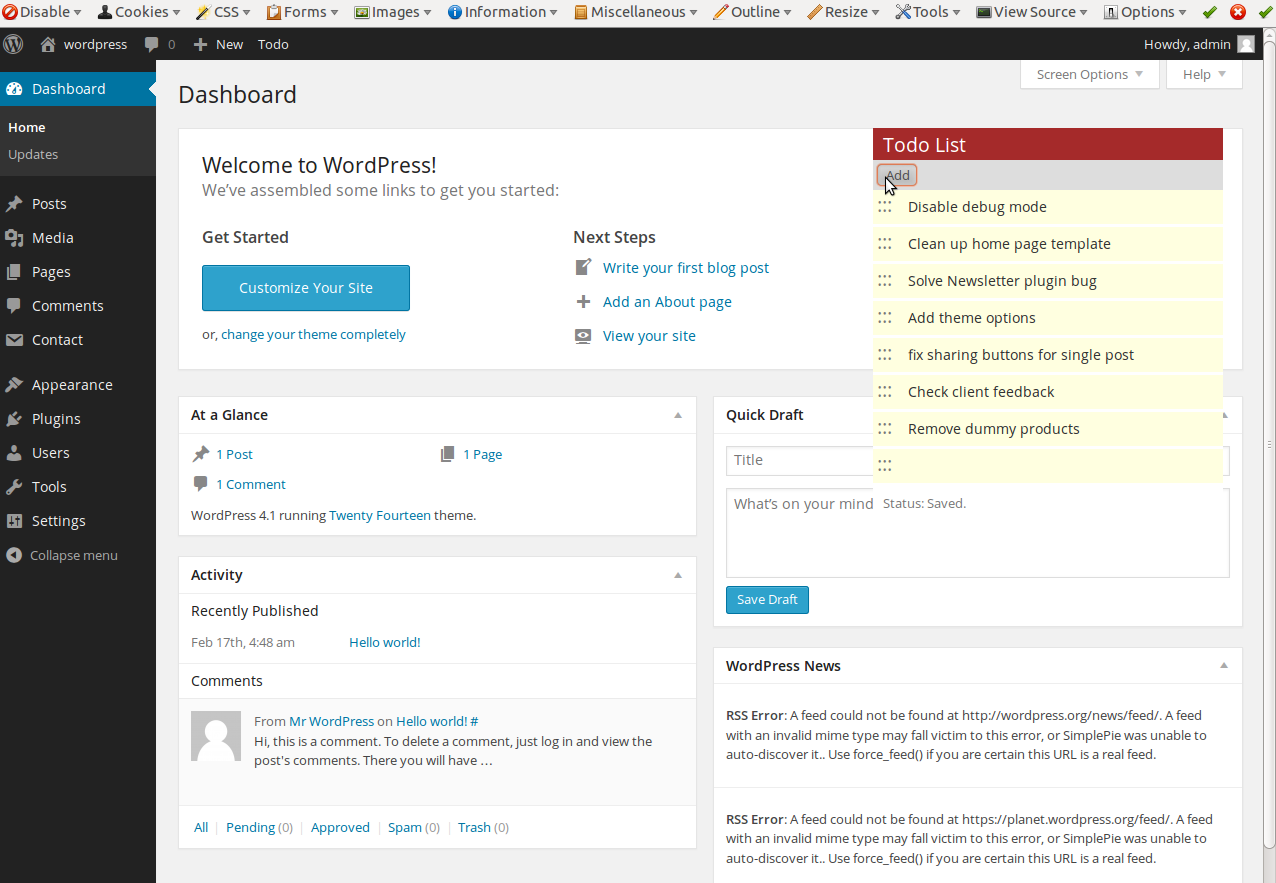Click the Mr WordPress commenter avatar

click(216, 736)
